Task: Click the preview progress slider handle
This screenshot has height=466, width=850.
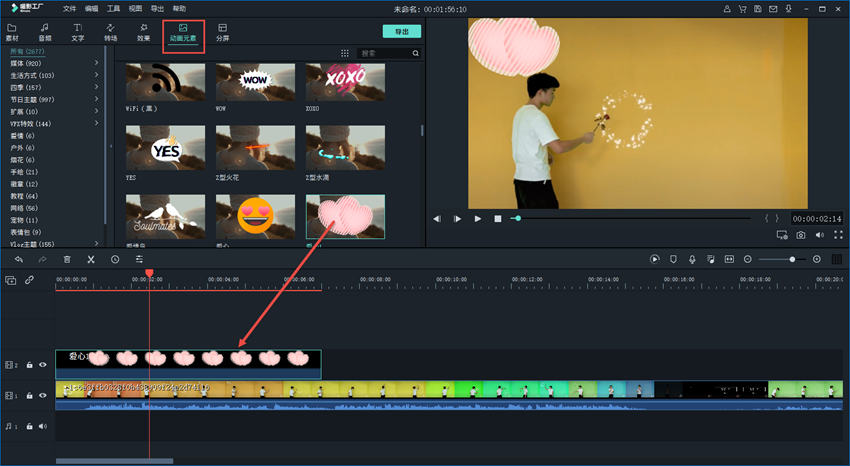Action: coord(518,218)
